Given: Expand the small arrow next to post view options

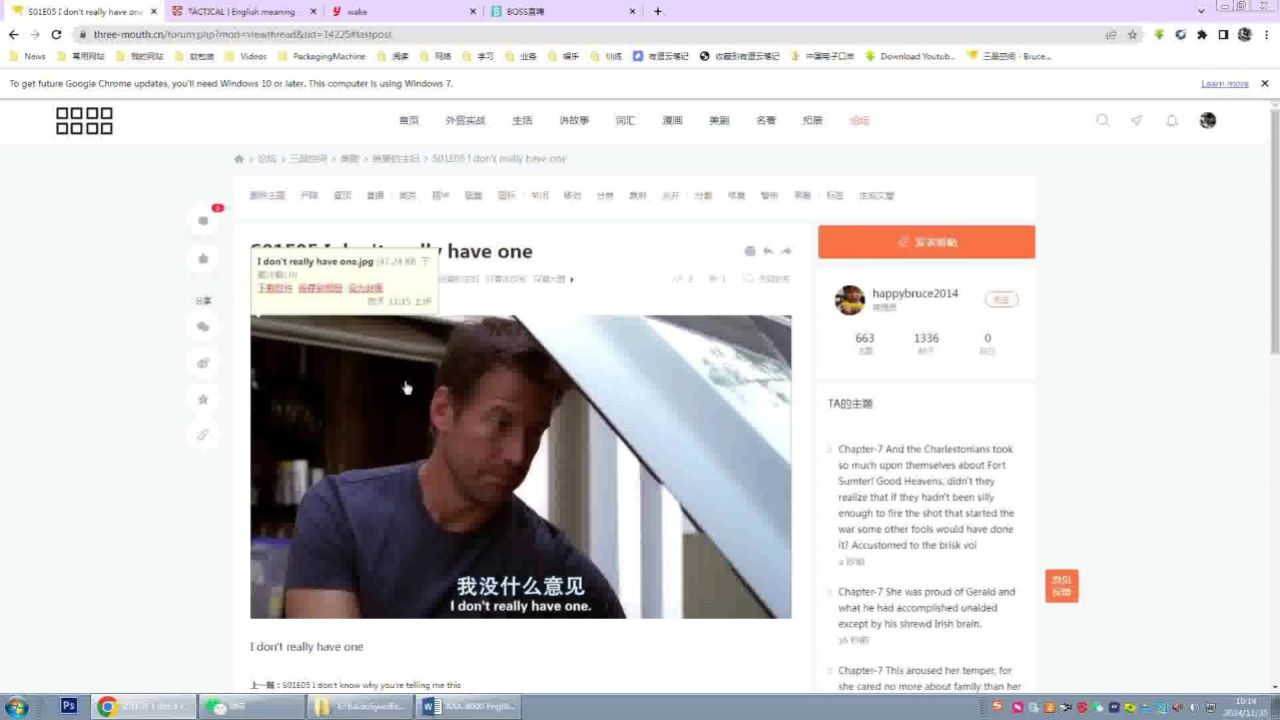Looking at the screenshot, I should (572, 279).
